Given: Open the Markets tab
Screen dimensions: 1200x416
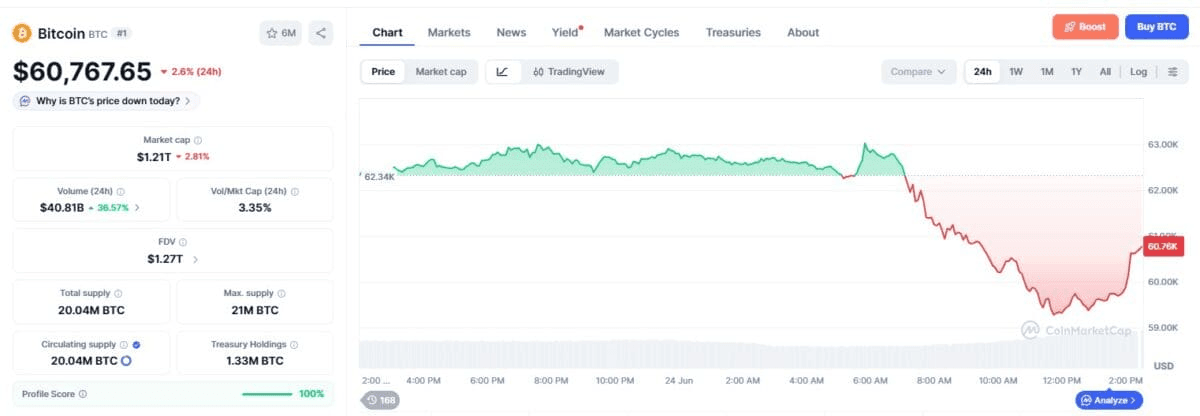Looking at the screenshot, I should [449, 32].
